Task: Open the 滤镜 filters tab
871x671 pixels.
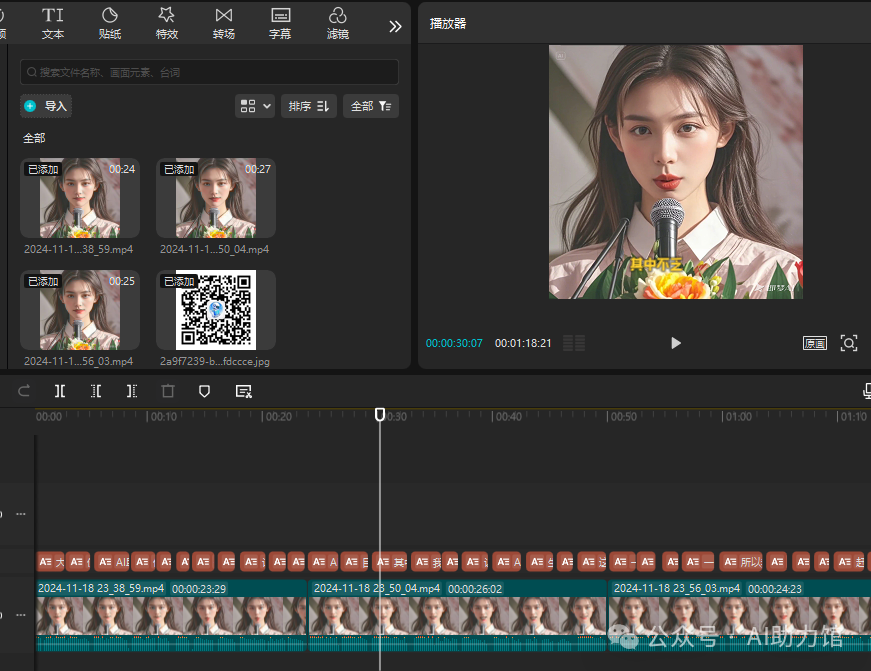Action: 338,23
